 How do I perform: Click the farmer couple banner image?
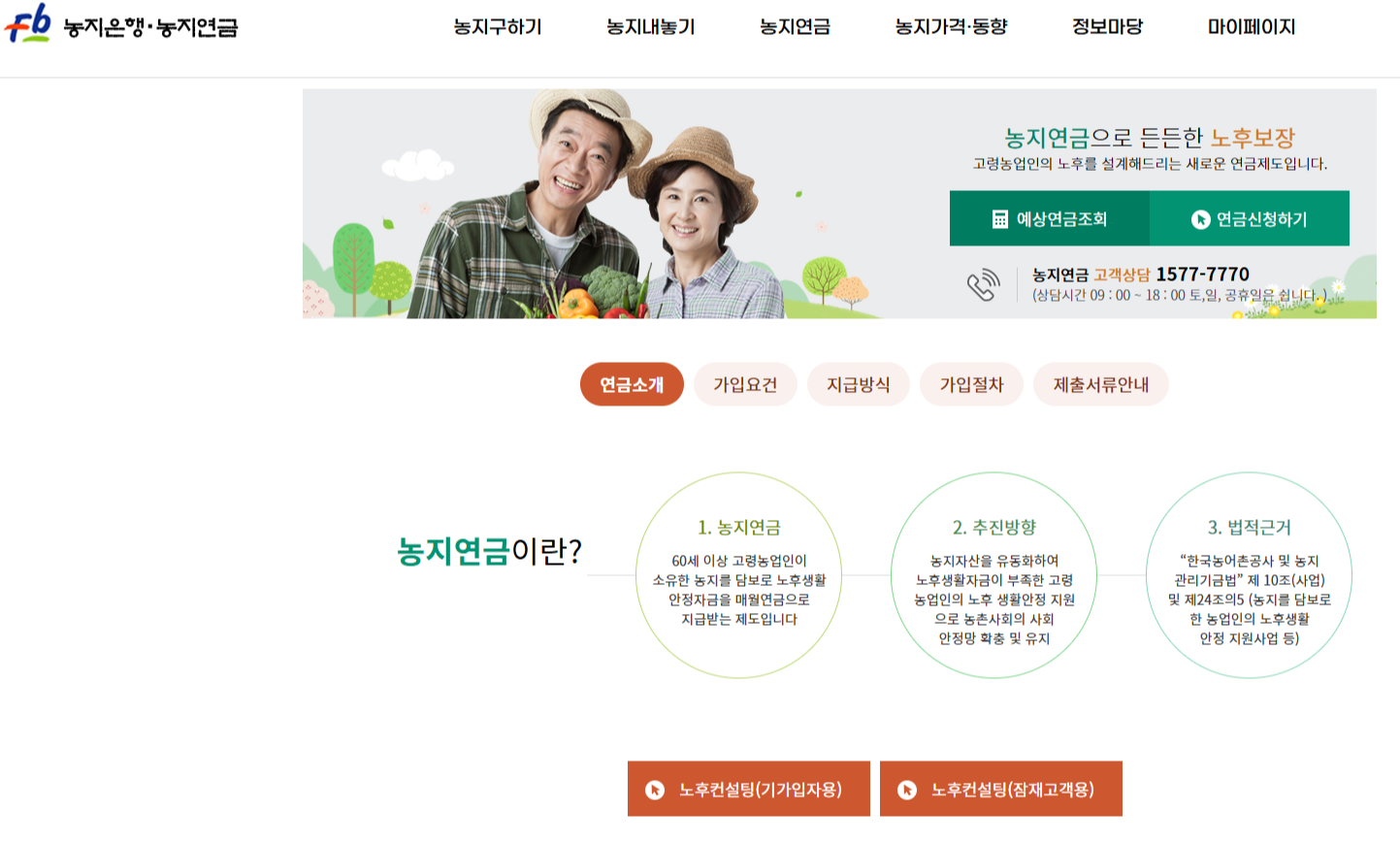point(592,204)
